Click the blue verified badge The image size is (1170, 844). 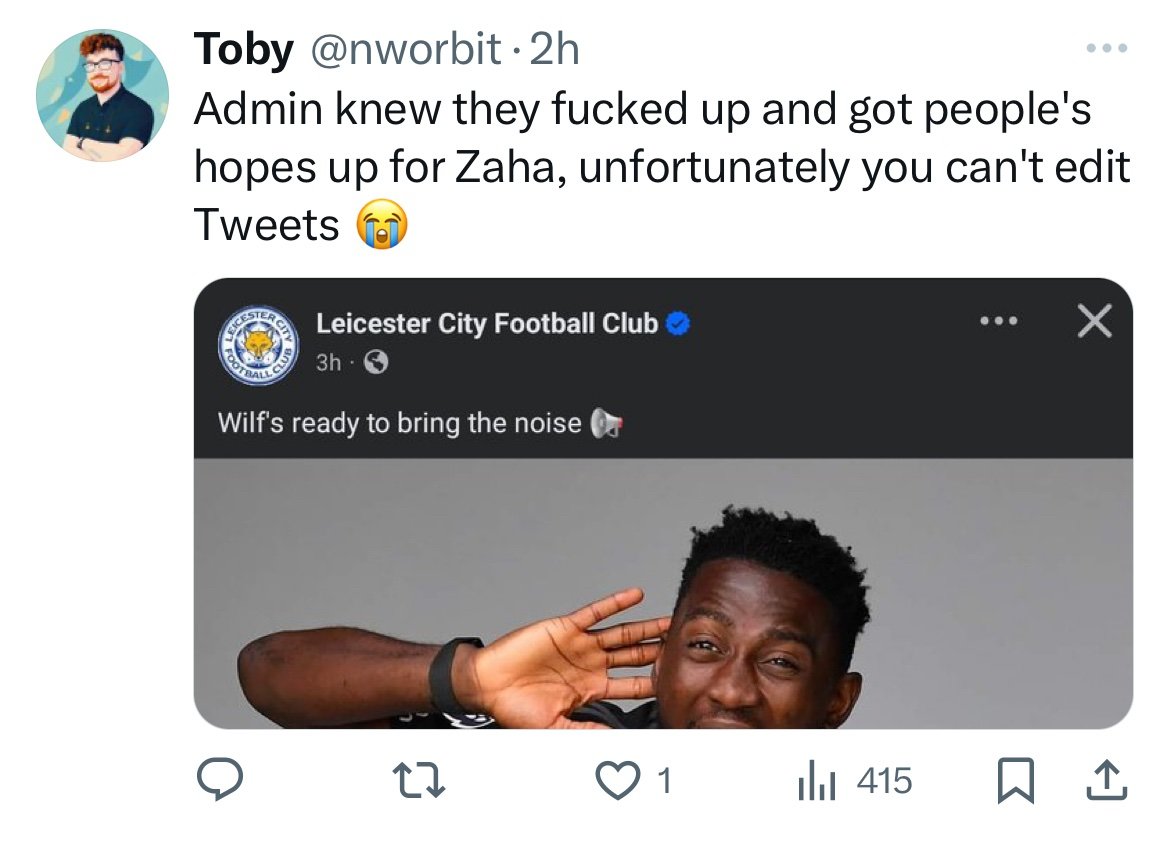(x=678, y=323)
